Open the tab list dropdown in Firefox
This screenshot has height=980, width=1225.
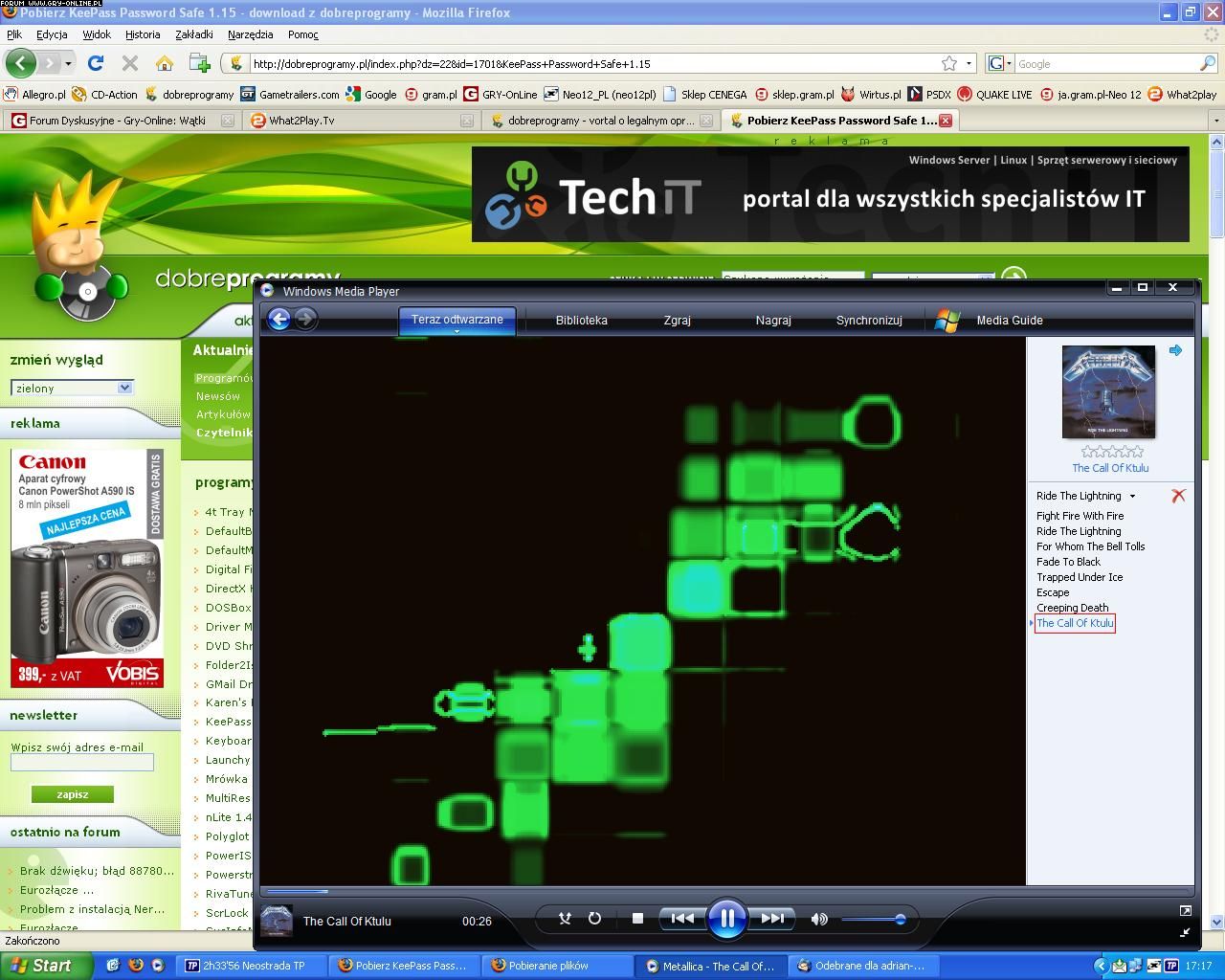pos(1216,121)
